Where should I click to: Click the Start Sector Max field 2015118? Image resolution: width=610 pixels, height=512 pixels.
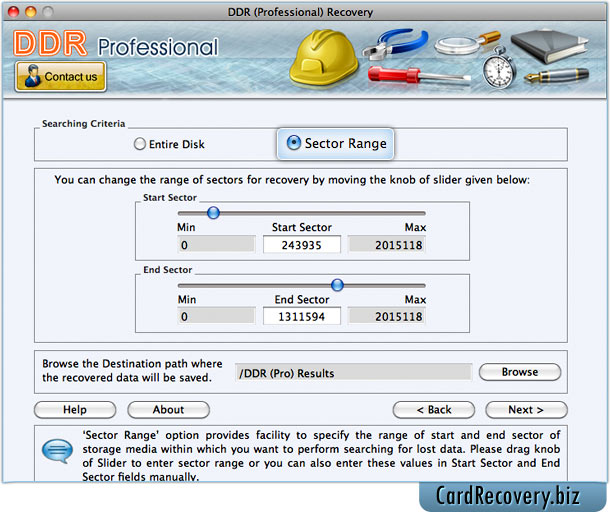[x=387, y=245]
